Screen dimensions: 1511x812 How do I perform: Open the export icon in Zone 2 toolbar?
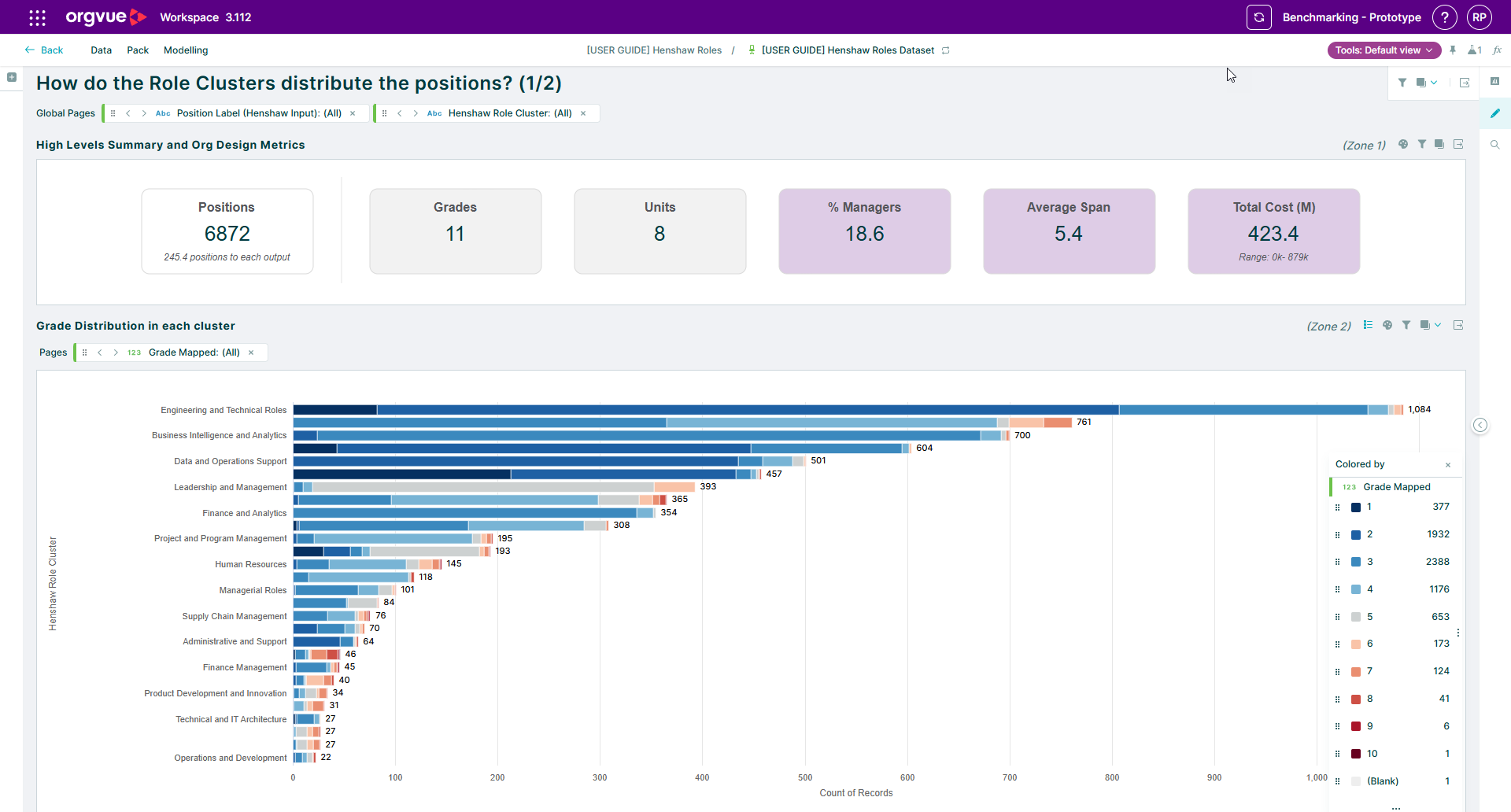click(x=1458, y=325)
